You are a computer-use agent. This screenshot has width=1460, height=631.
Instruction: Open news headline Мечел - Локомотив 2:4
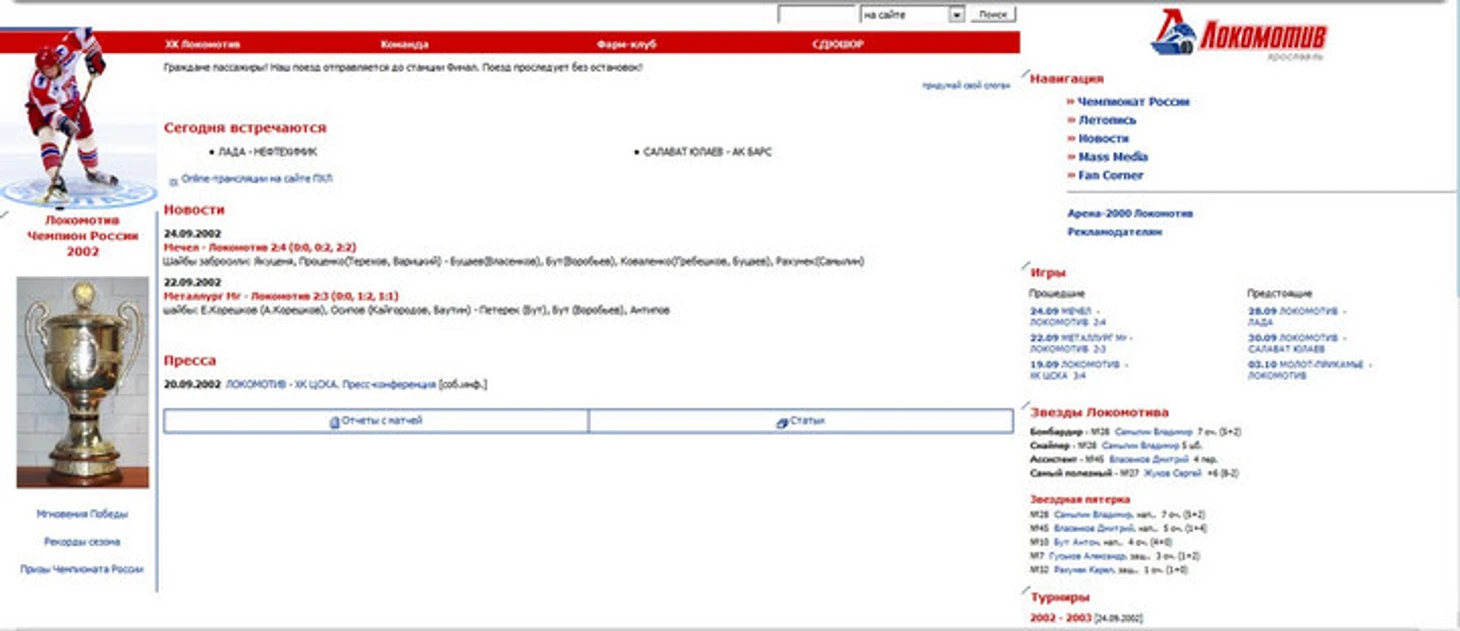(x=260, y=247)
